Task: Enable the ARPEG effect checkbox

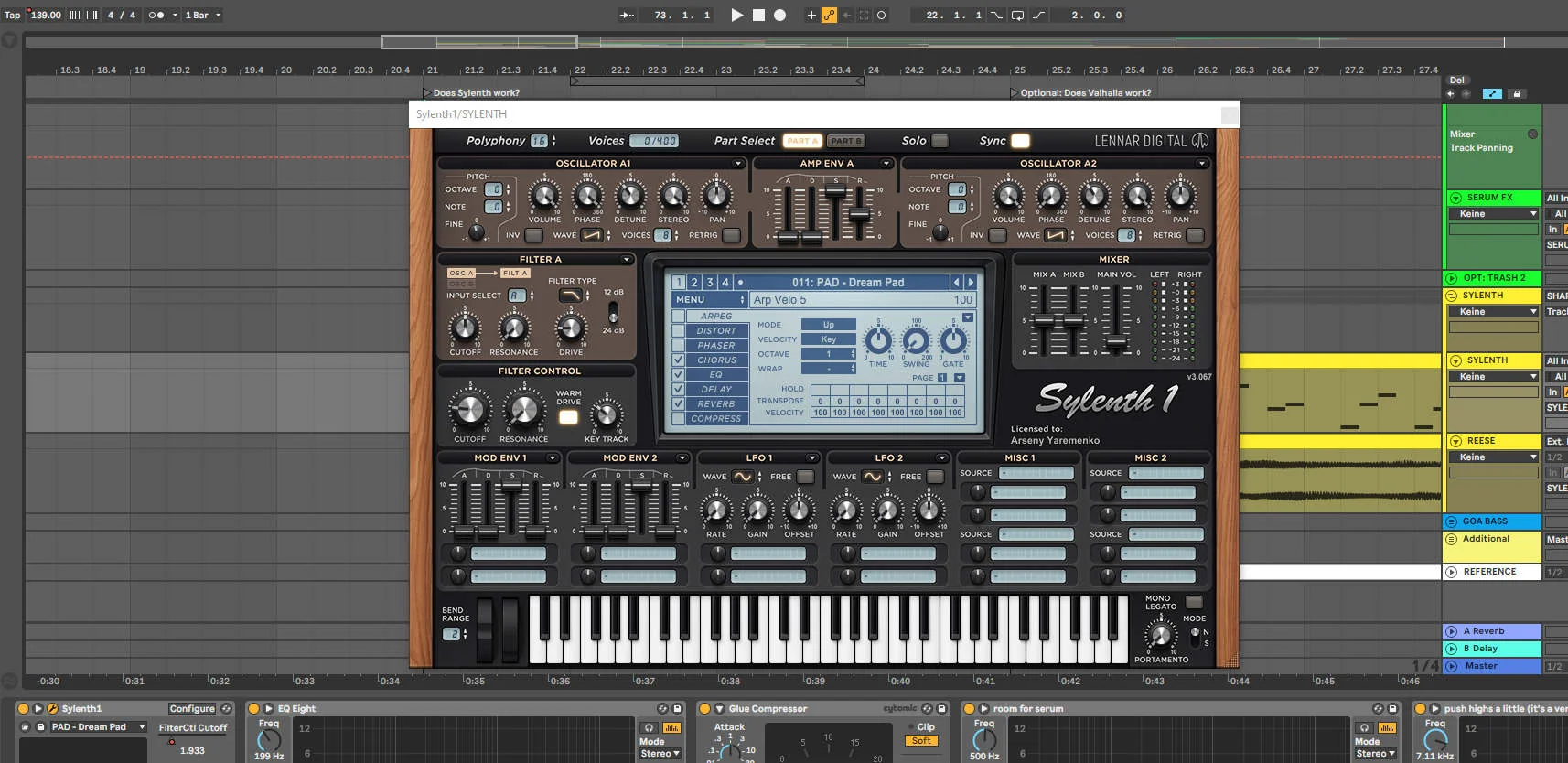Action: click(x=678, y=317)
